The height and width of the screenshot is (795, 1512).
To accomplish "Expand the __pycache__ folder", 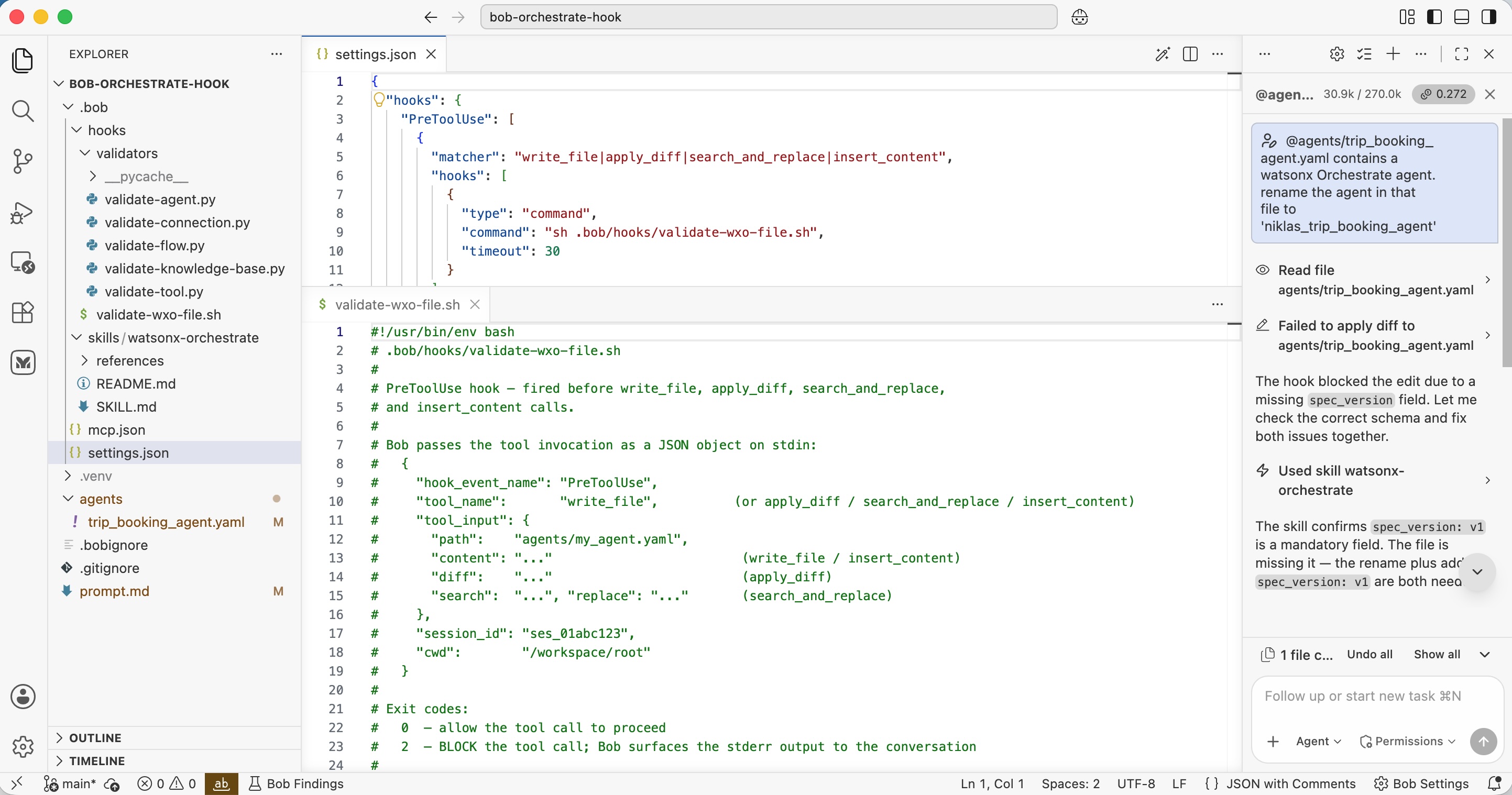I will [174, 176].
